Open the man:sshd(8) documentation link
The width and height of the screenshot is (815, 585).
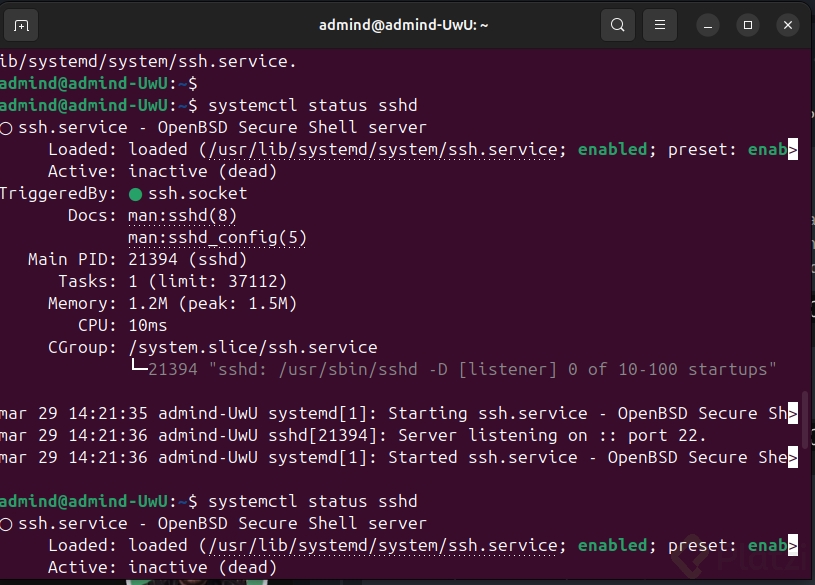tap(182, 215)
